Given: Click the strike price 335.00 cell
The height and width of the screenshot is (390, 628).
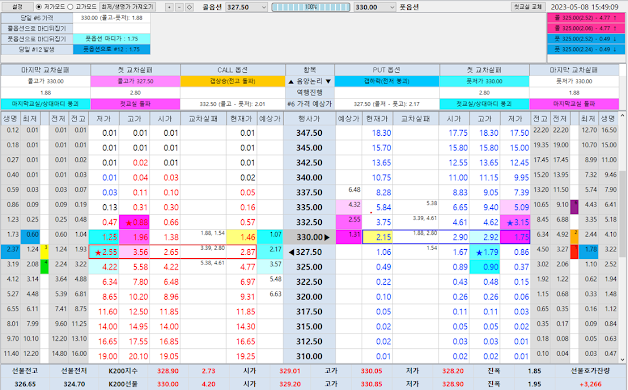Looking at the screenshot, I should (x=310, y=207).
